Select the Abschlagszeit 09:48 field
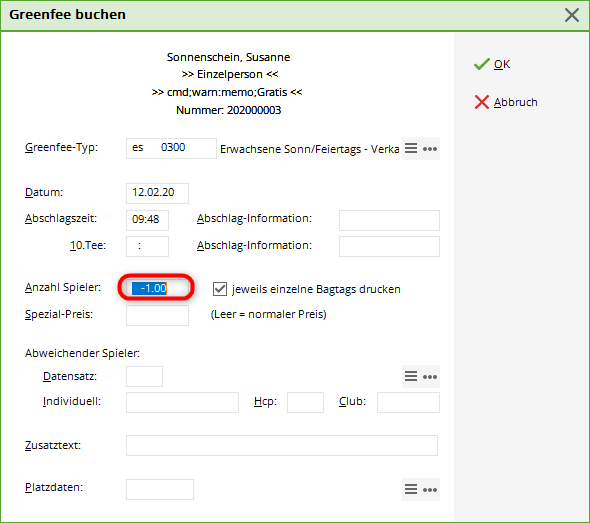This screenshot has width=590, height=523. pyautogui.click(x=148, y=220)
